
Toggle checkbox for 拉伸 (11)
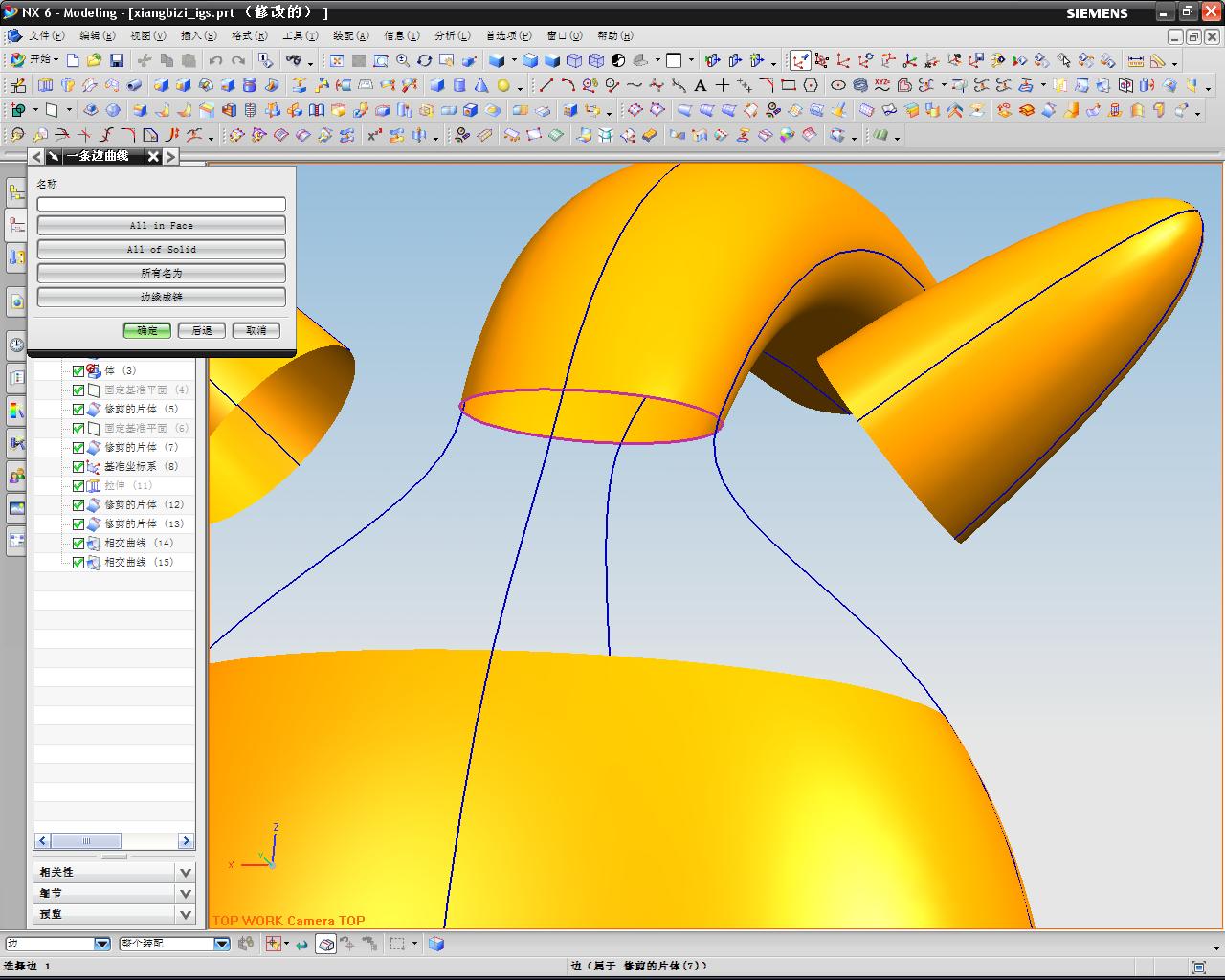(78, 485)
